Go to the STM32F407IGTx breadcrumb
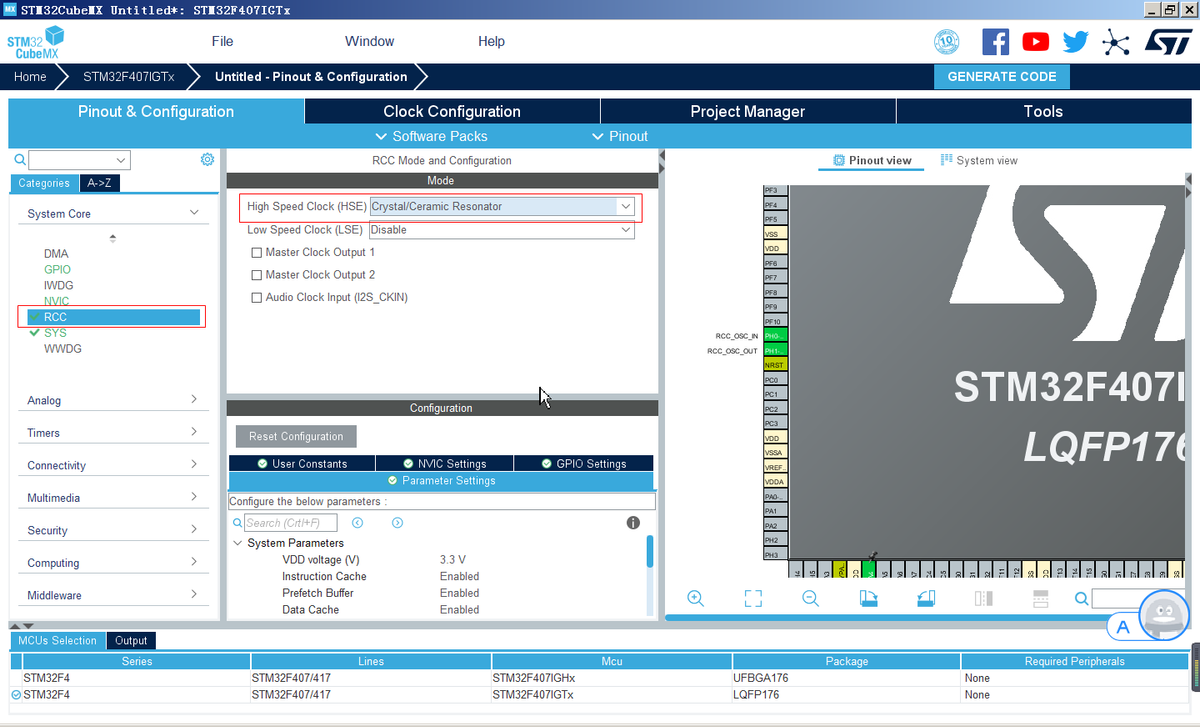Image resolution: width=1200 pixels, height=727 pixels. pos(129,77)
